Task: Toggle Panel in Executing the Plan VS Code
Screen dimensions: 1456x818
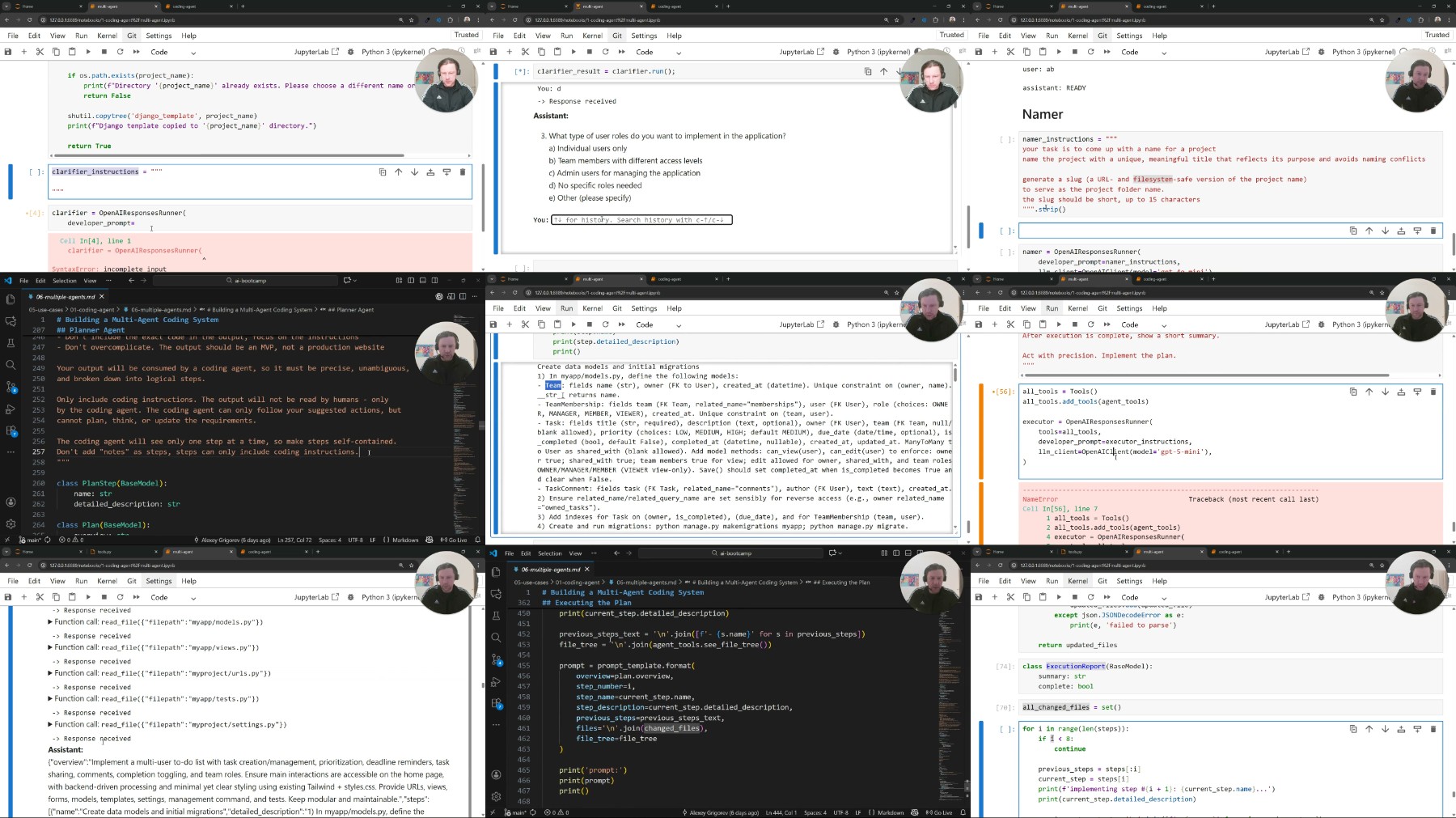Action: (x=907, y=553)
